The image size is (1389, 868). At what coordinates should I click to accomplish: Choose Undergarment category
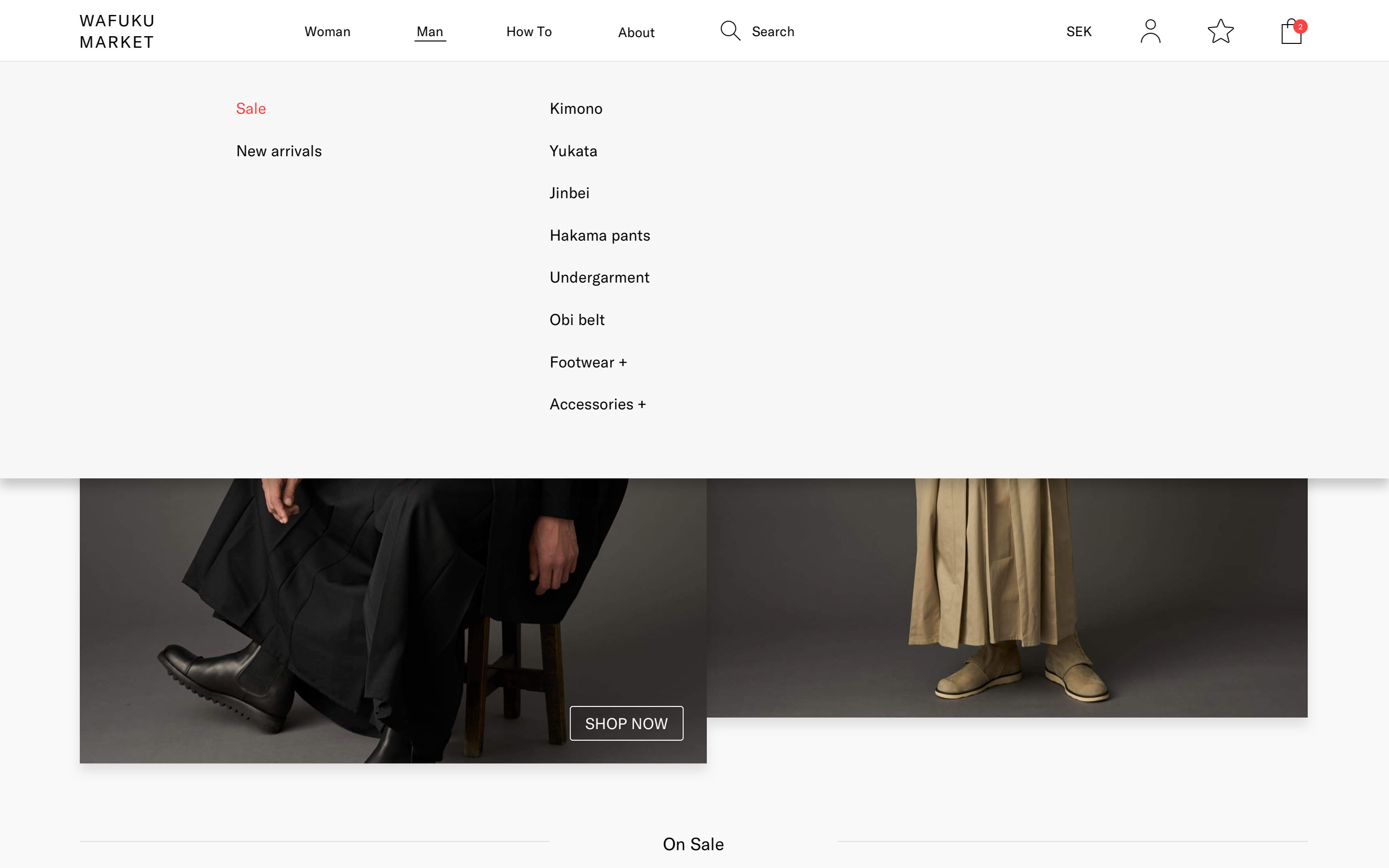599,277
